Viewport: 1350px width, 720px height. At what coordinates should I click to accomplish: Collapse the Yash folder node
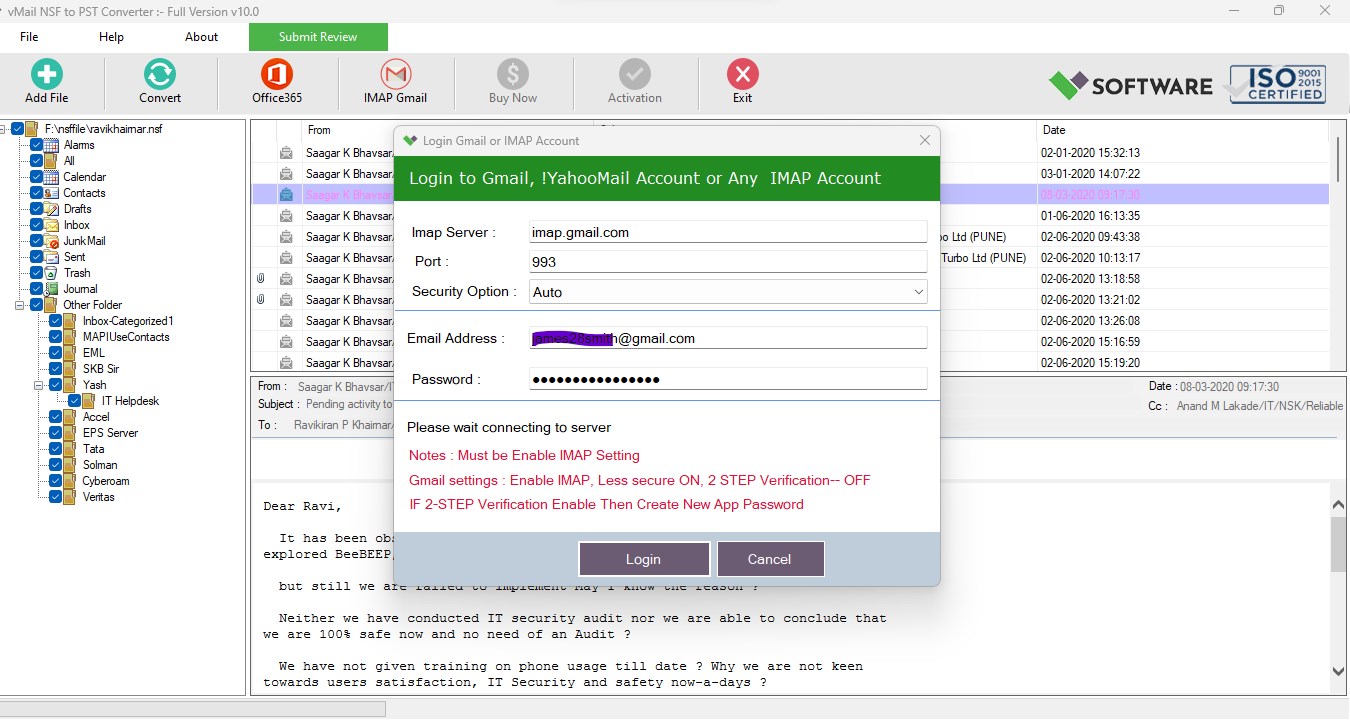click(39, 385)
